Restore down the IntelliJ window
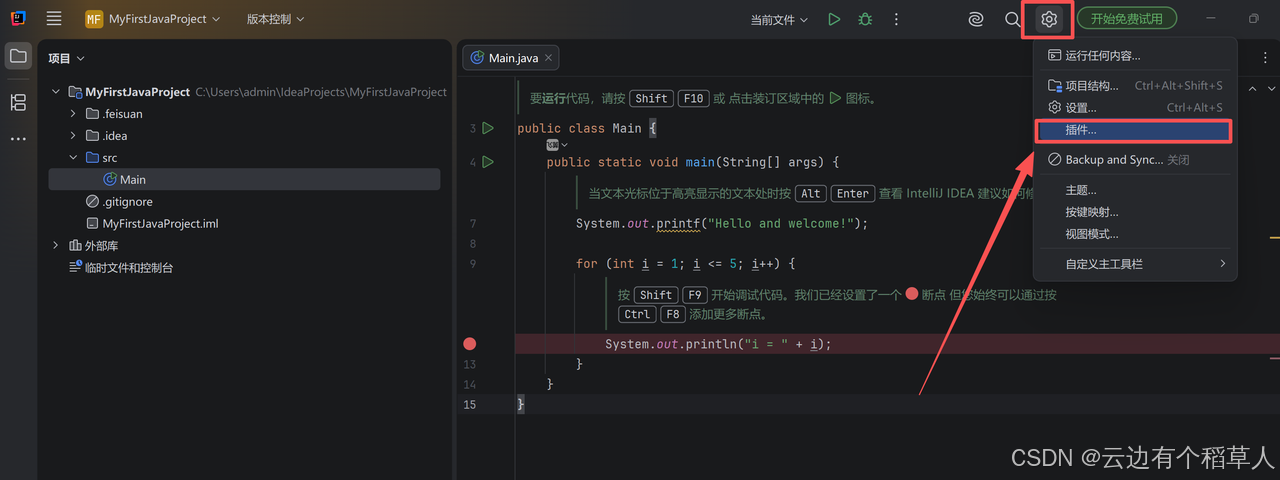The width and height of the screenshot is (1280, 480). pyautogui.click(x=1254, y=19)
